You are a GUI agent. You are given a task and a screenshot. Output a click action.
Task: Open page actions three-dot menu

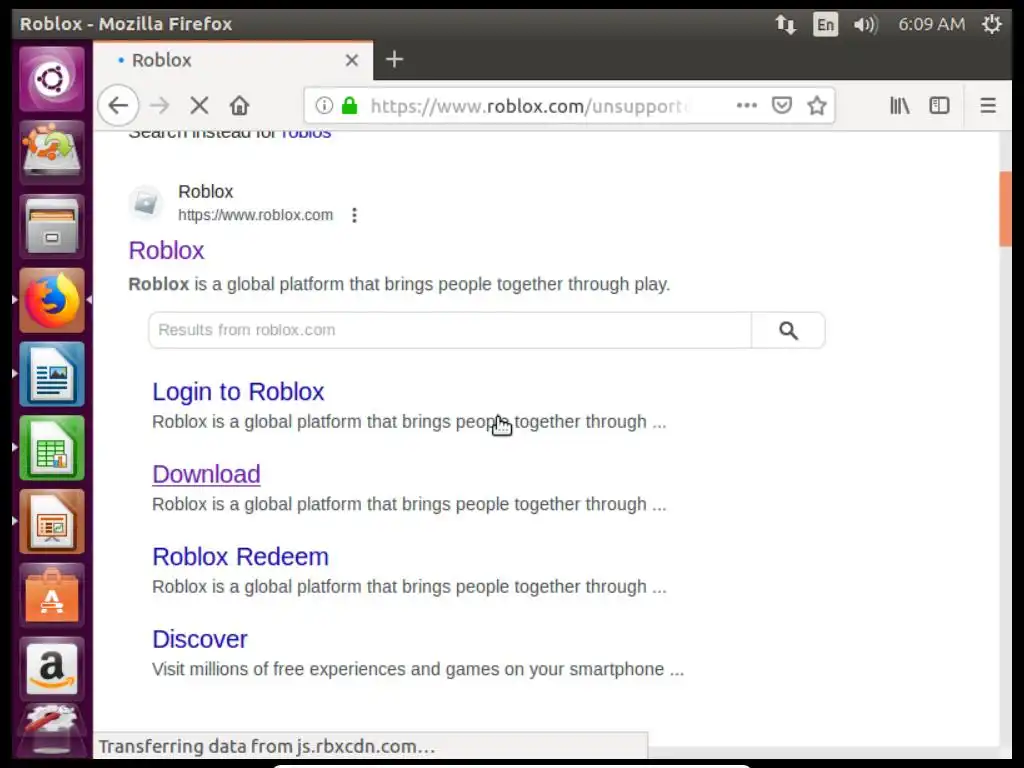746,105
